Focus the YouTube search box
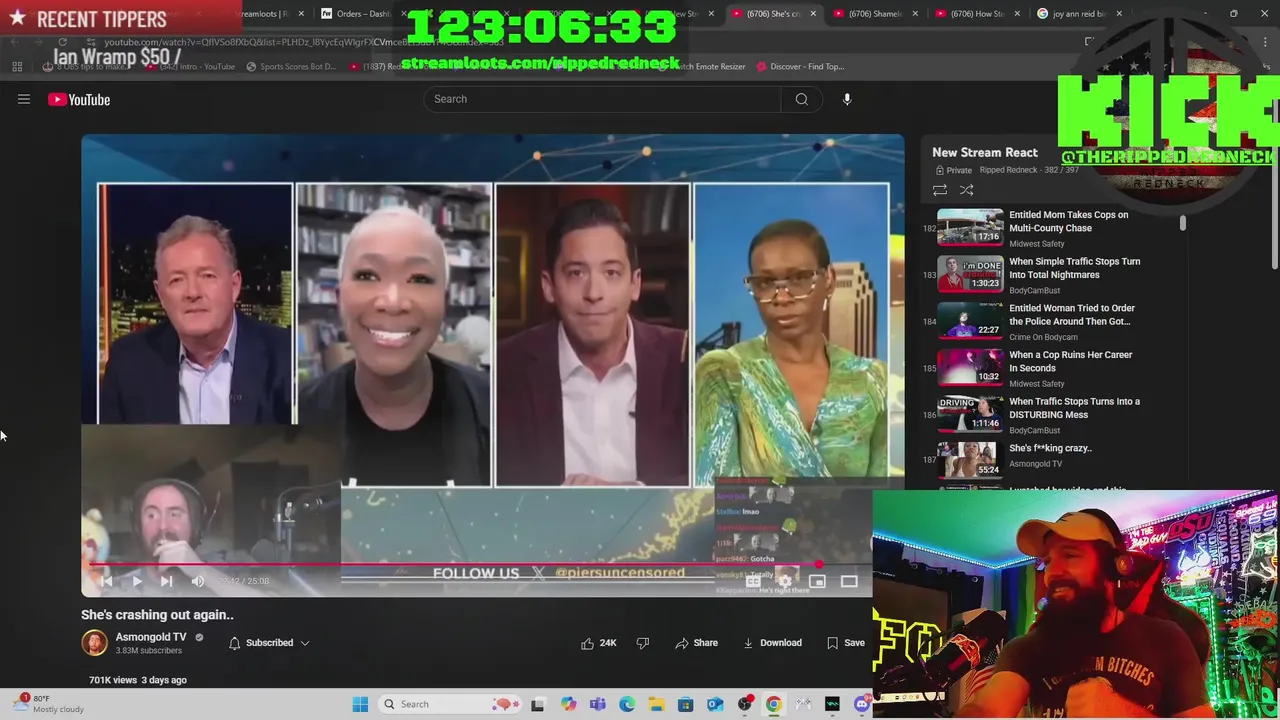The image size is (1280, 720). coord(603,99)
